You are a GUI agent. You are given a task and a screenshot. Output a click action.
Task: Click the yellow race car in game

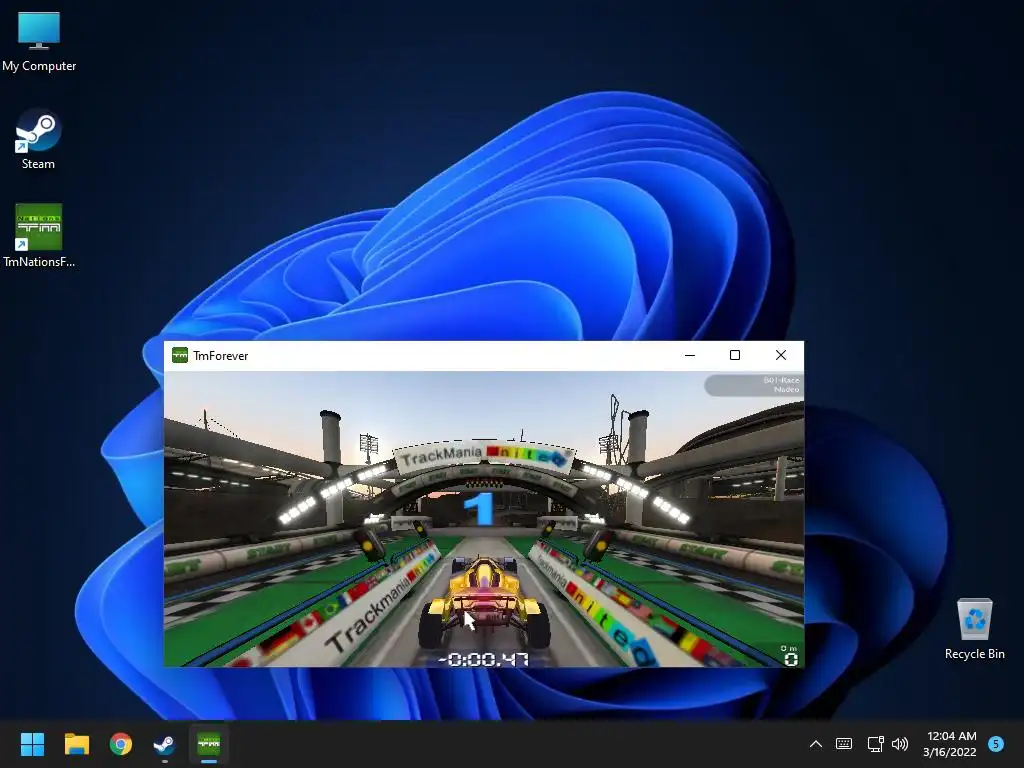pos(484,601)
